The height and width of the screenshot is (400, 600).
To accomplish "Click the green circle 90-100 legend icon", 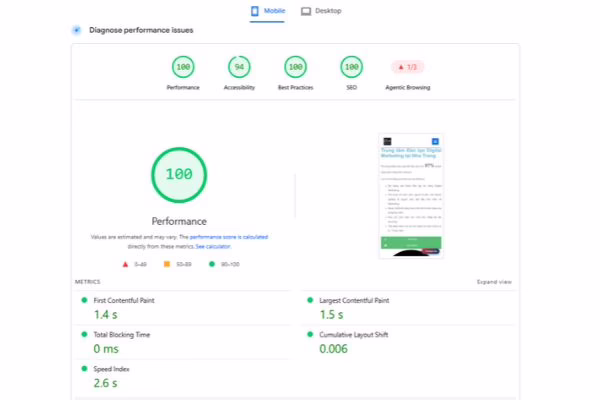I will (x=212, y=264).
